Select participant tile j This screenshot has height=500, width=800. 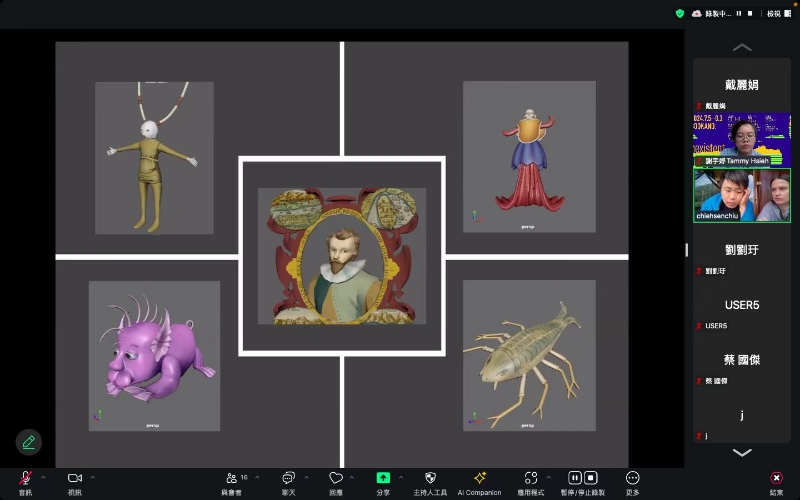(742, 415)
